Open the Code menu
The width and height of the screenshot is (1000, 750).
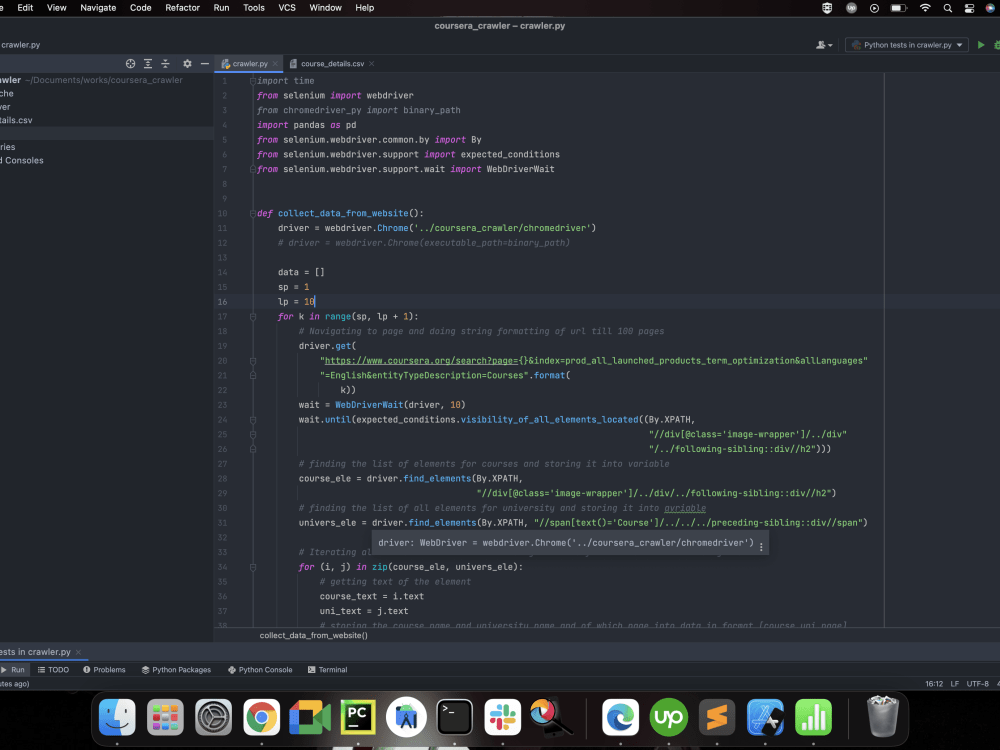coord(140,8)
